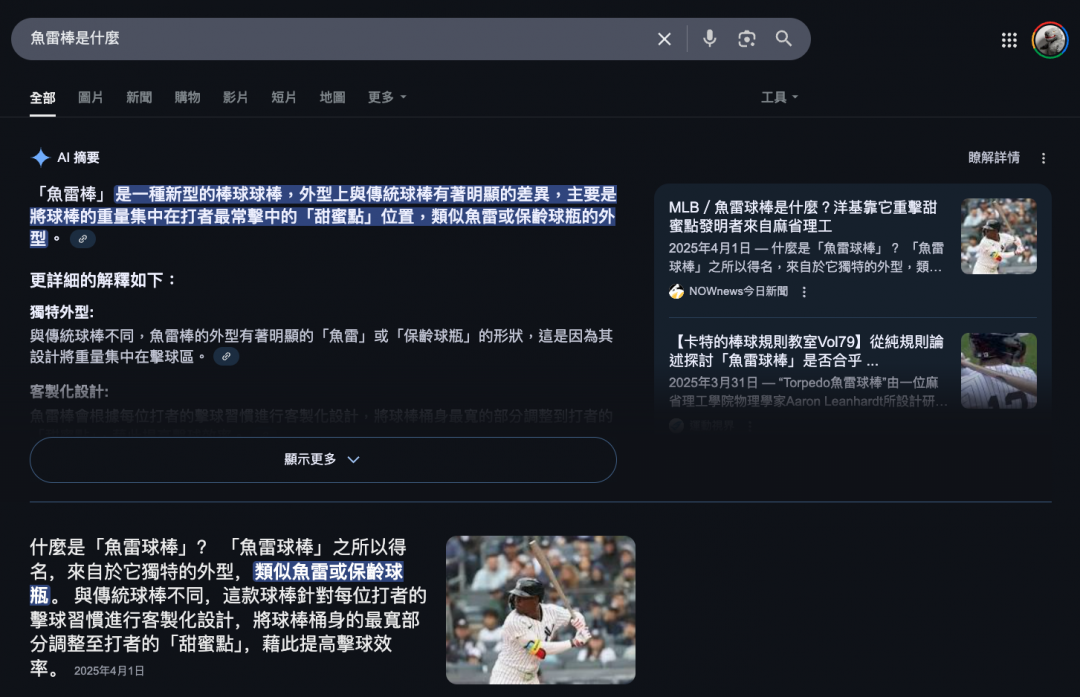Switch to the 新聞 tab
This screenshot has height=697, width=1080.
(139, 97)
